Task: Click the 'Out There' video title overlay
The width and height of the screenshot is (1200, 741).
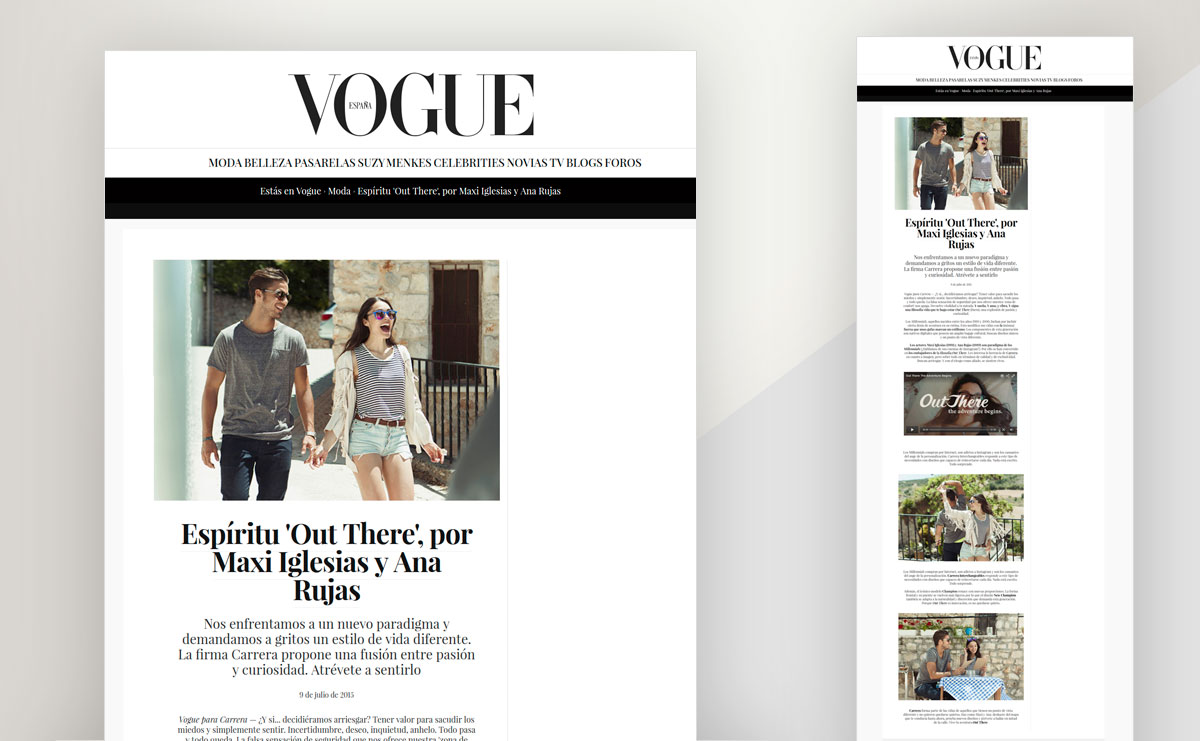Action: 928,376
